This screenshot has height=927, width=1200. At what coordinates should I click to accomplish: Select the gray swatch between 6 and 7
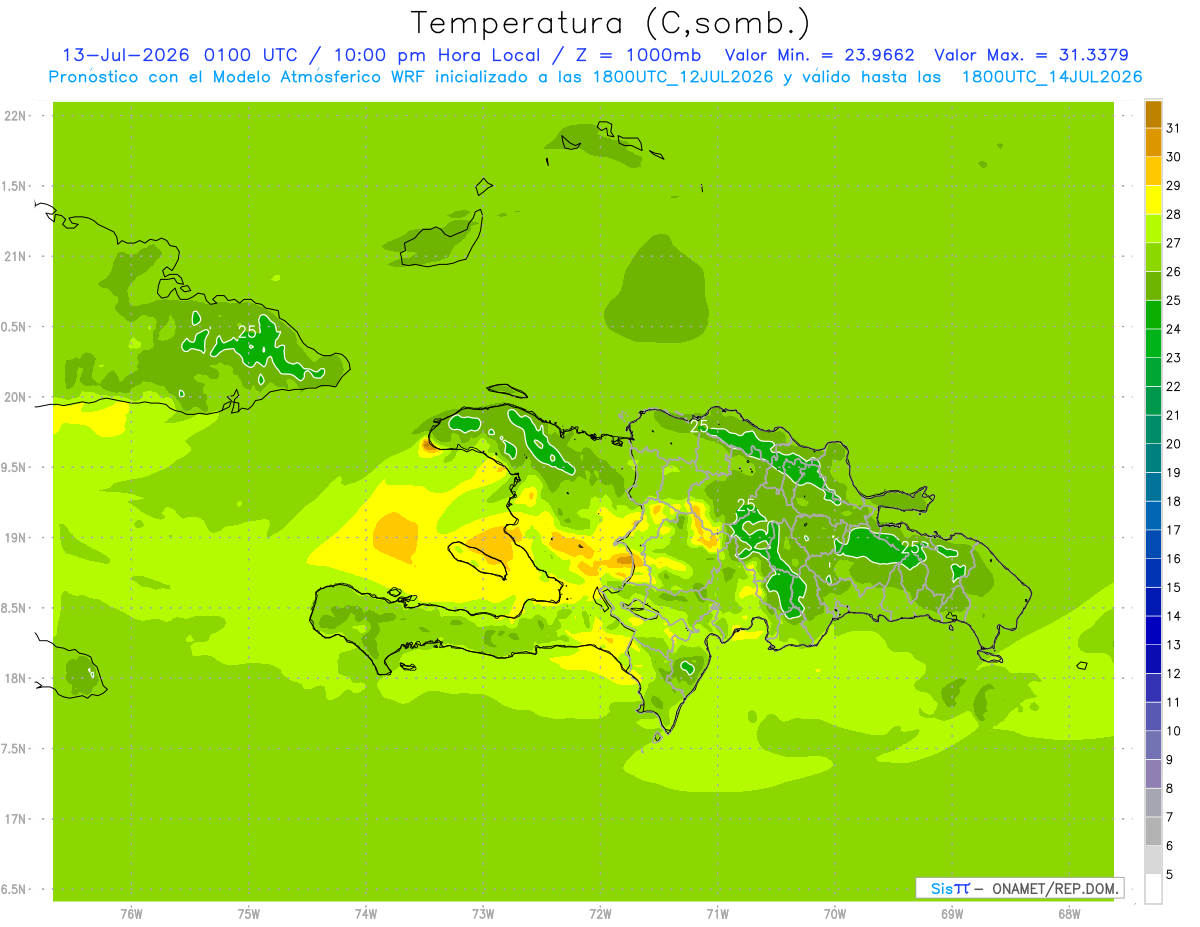click(x=1153, y=831)
